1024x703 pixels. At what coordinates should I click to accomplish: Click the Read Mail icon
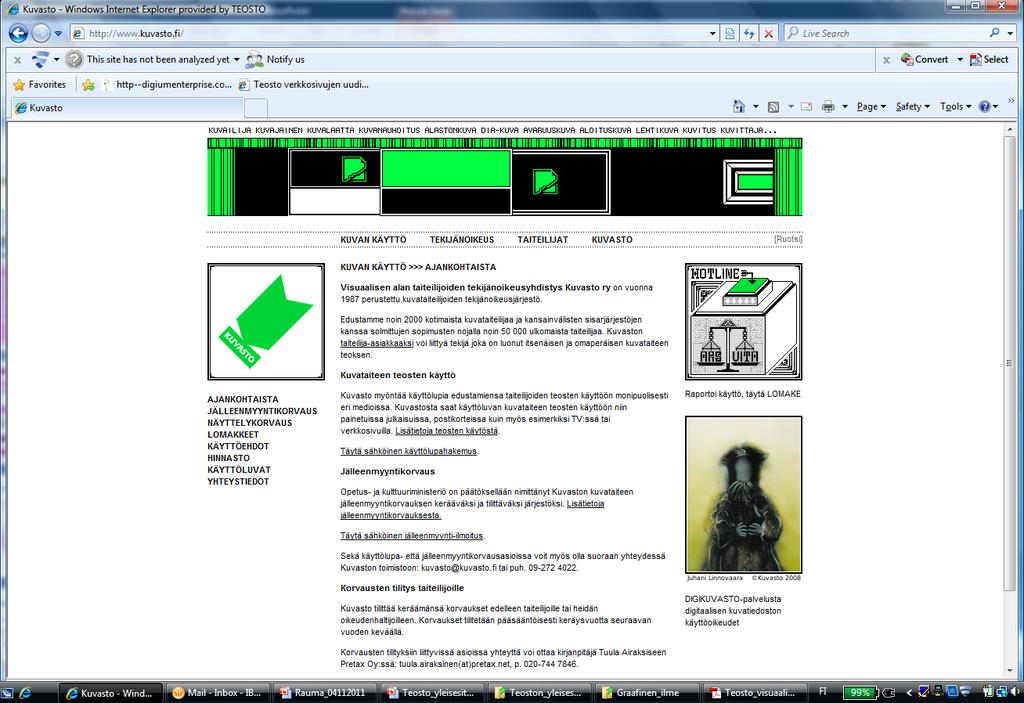[807, 106]
